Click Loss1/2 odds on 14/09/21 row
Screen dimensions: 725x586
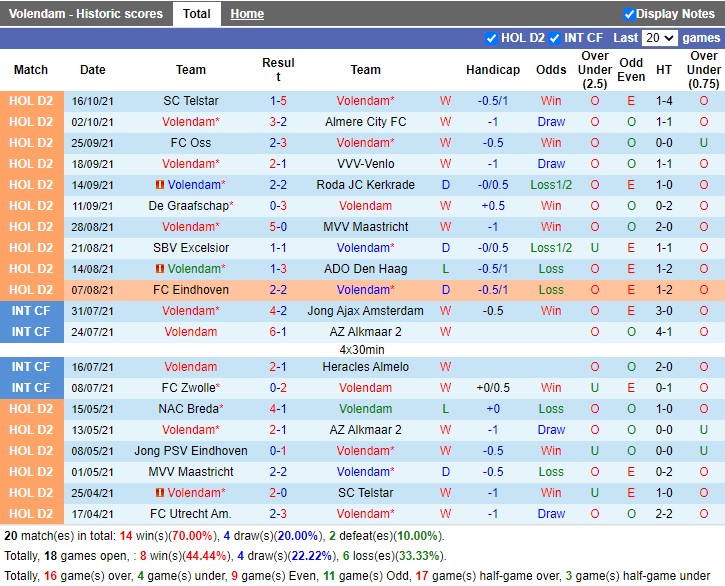[x=551, y=185]
